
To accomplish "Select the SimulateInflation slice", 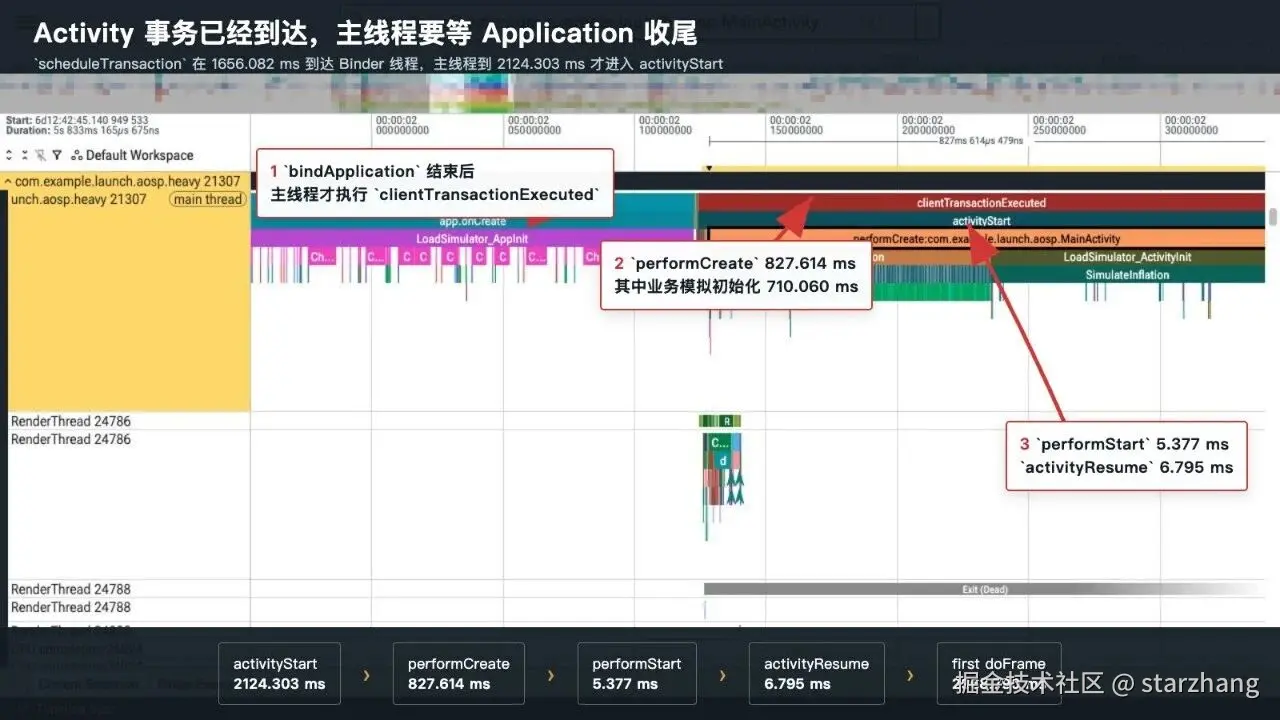I will (1127, 275).
